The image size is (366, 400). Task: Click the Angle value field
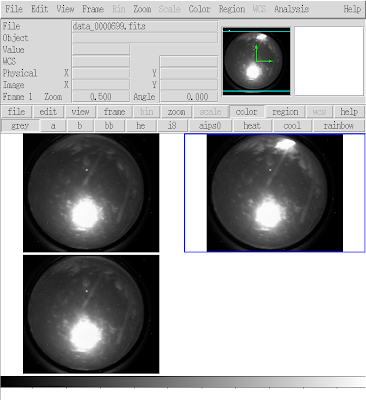(x=189, y=97)
